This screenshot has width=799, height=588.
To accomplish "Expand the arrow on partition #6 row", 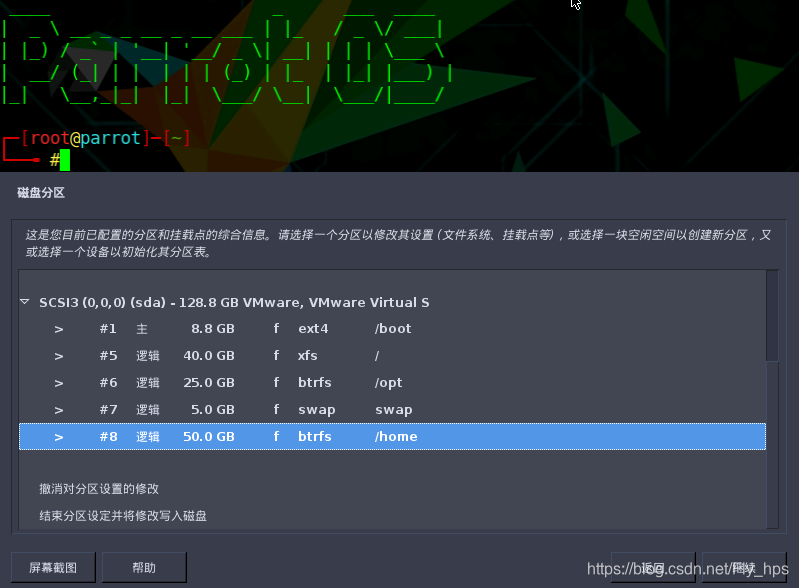I will click(59, 383).
